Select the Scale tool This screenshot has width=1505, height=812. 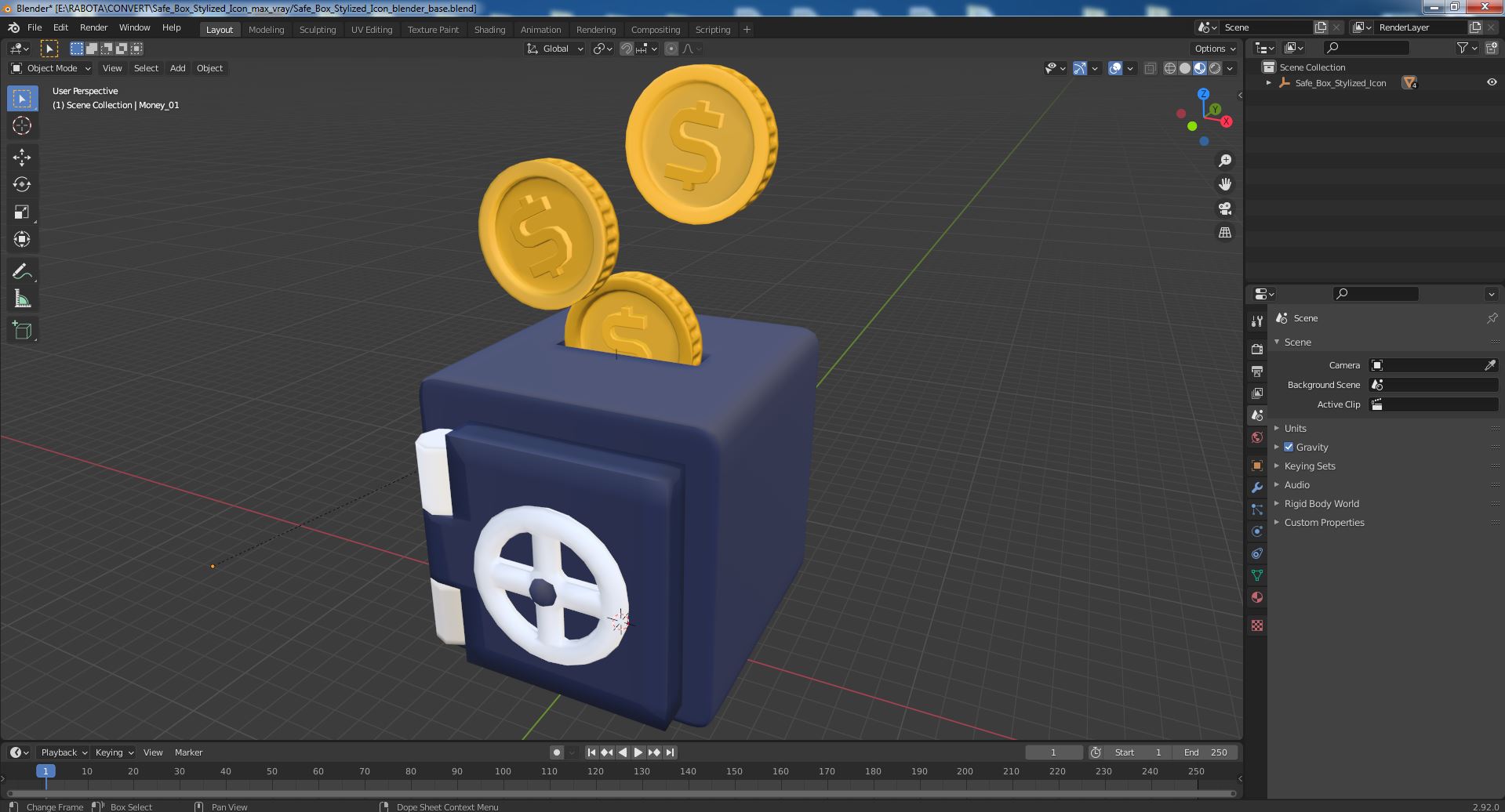click(x=22, y=212)
